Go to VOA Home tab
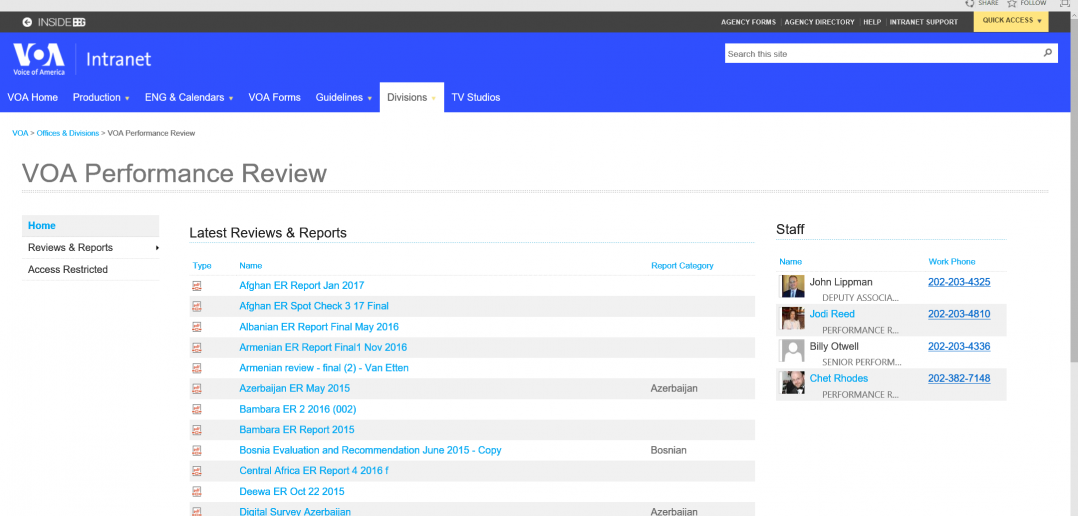 (x=32, y=98)
